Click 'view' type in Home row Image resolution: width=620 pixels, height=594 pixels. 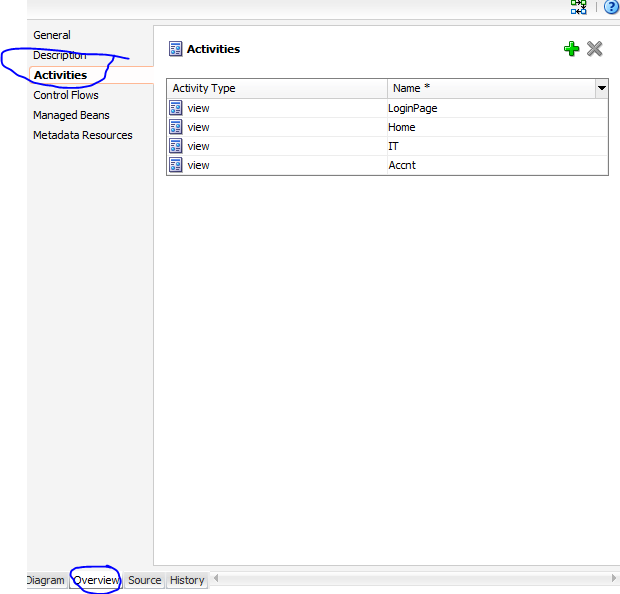tap(198, 127)
